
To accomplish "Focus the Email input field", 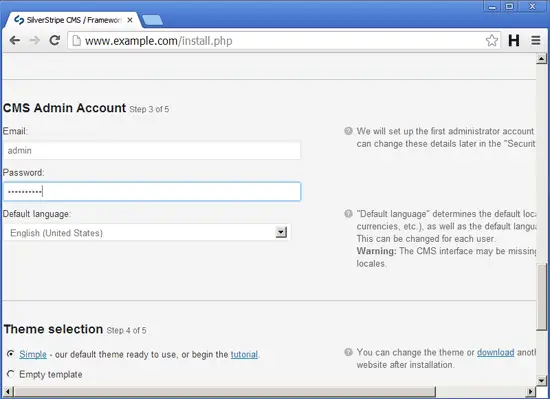I will [152, 150].
